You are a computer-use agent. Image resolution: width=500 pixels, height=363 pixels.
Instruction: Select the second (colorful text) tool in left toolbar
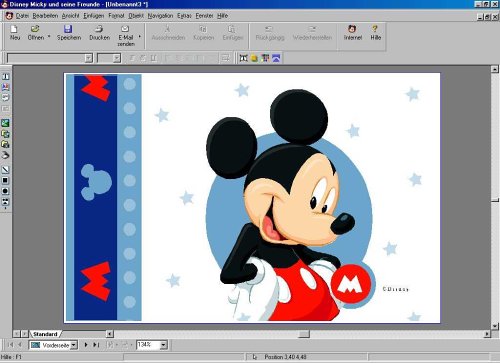point(5,87)
